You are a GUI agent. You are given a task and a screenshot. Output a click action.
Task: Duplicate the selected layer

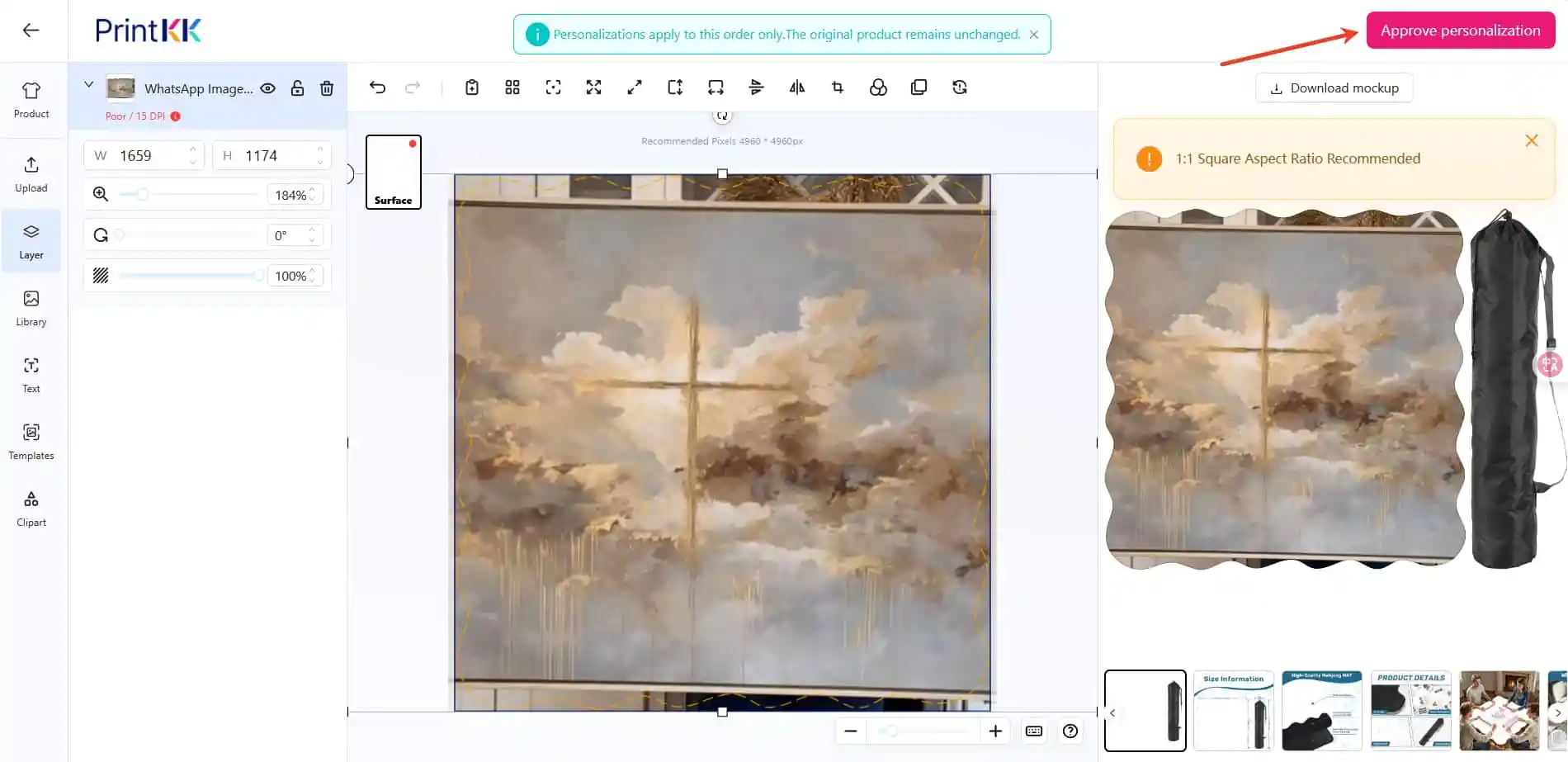point(919,88)
